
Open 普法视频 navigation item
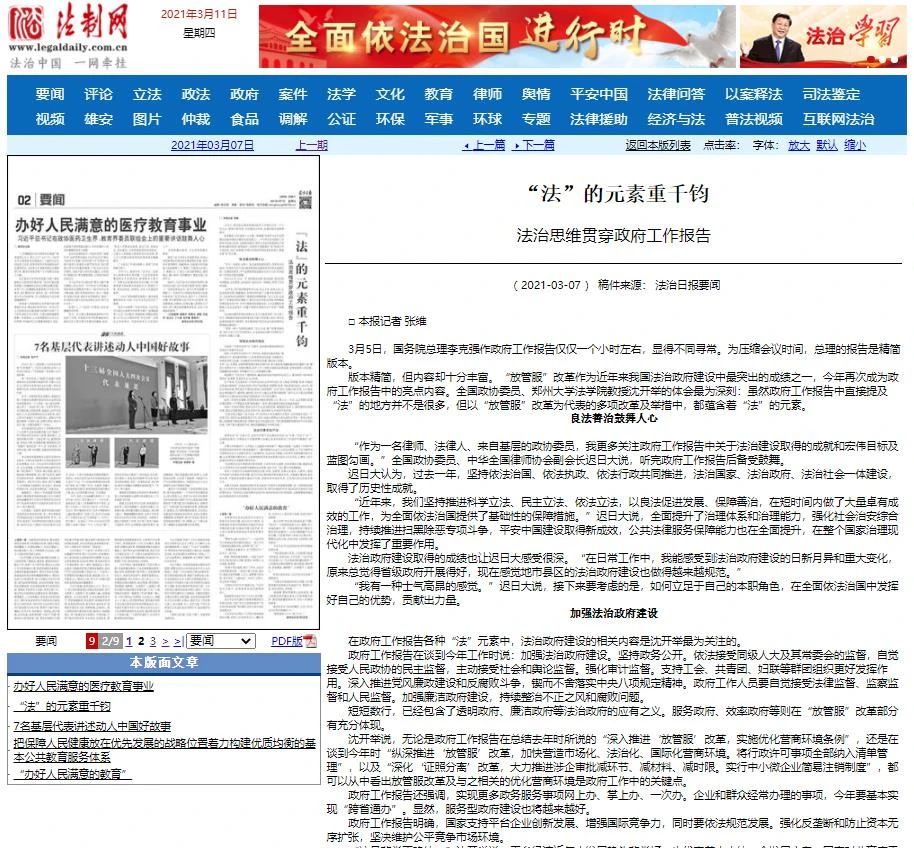(754, 119)
